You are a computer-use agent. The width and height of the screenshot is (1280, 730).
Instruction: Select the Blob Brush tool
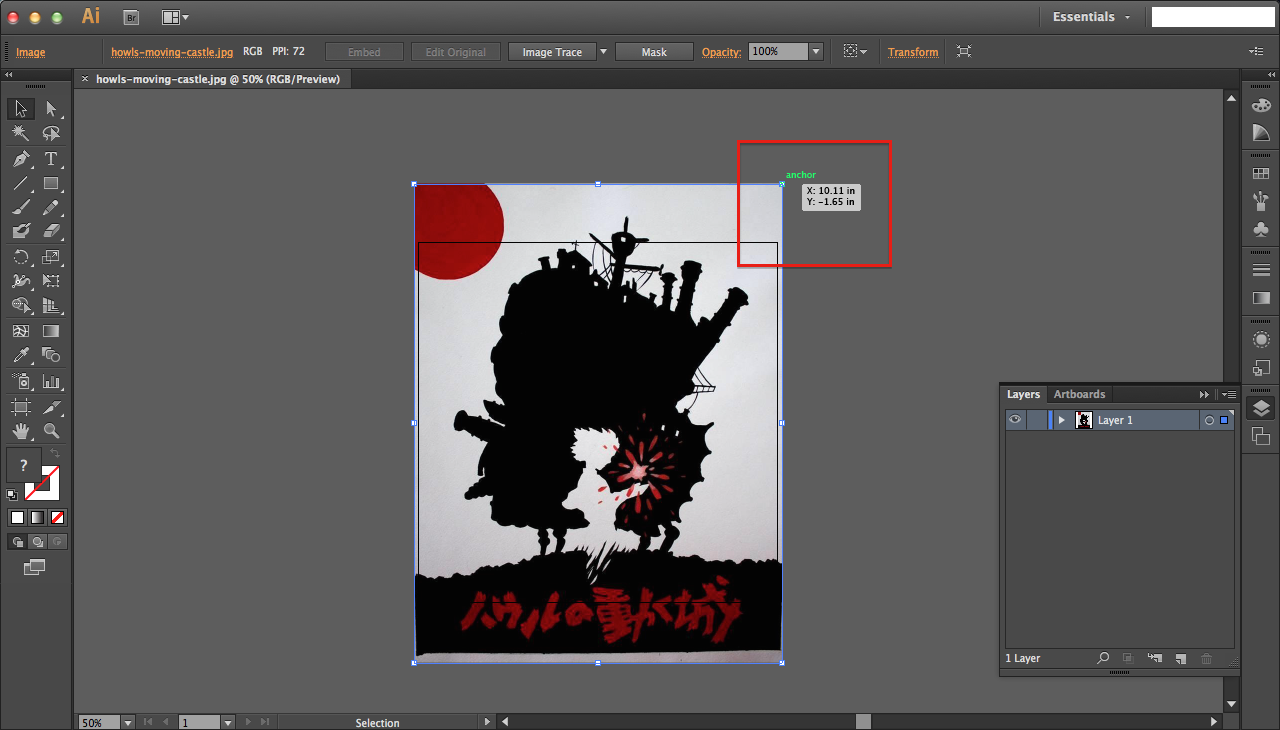(x=21, y=231)
